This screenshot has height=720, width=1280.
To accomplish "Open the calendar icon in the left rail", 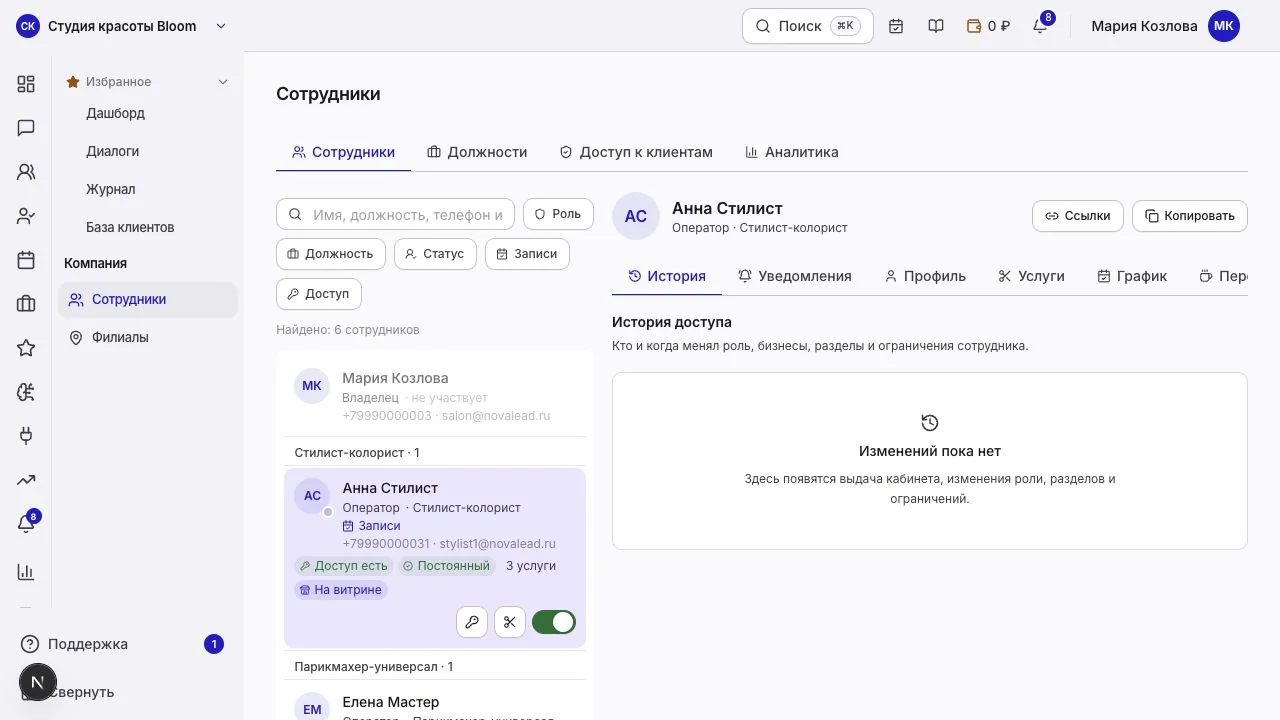I will pos(26,260).
